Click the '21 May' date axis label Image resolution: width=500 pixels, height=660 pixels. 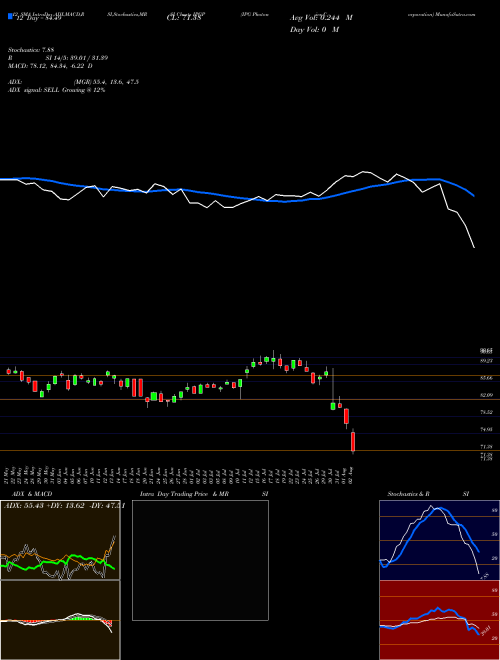coord(8,474)
